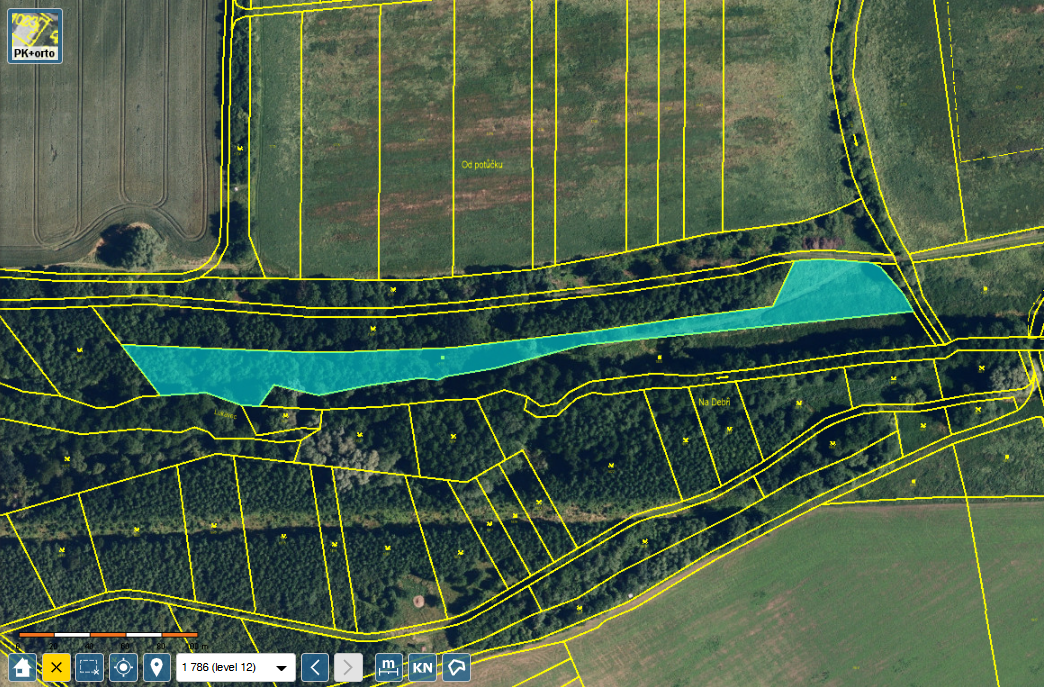Select the polygon drawing tool
The height and width of the screenshot is (687, 1044).
click(456, 667)
